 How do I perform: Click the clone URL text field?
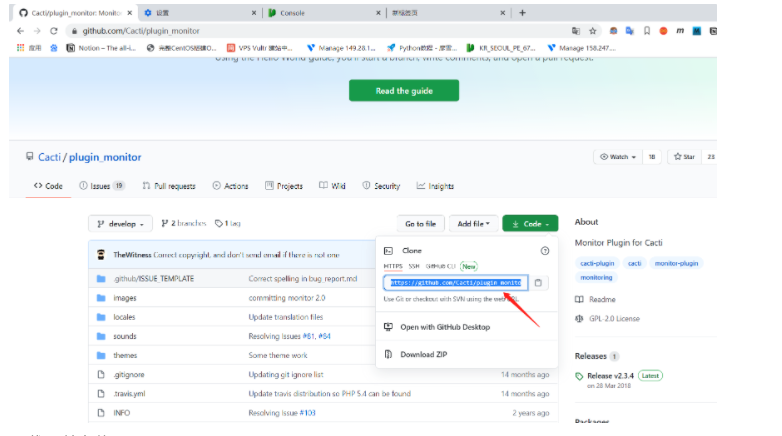(455, 283)
